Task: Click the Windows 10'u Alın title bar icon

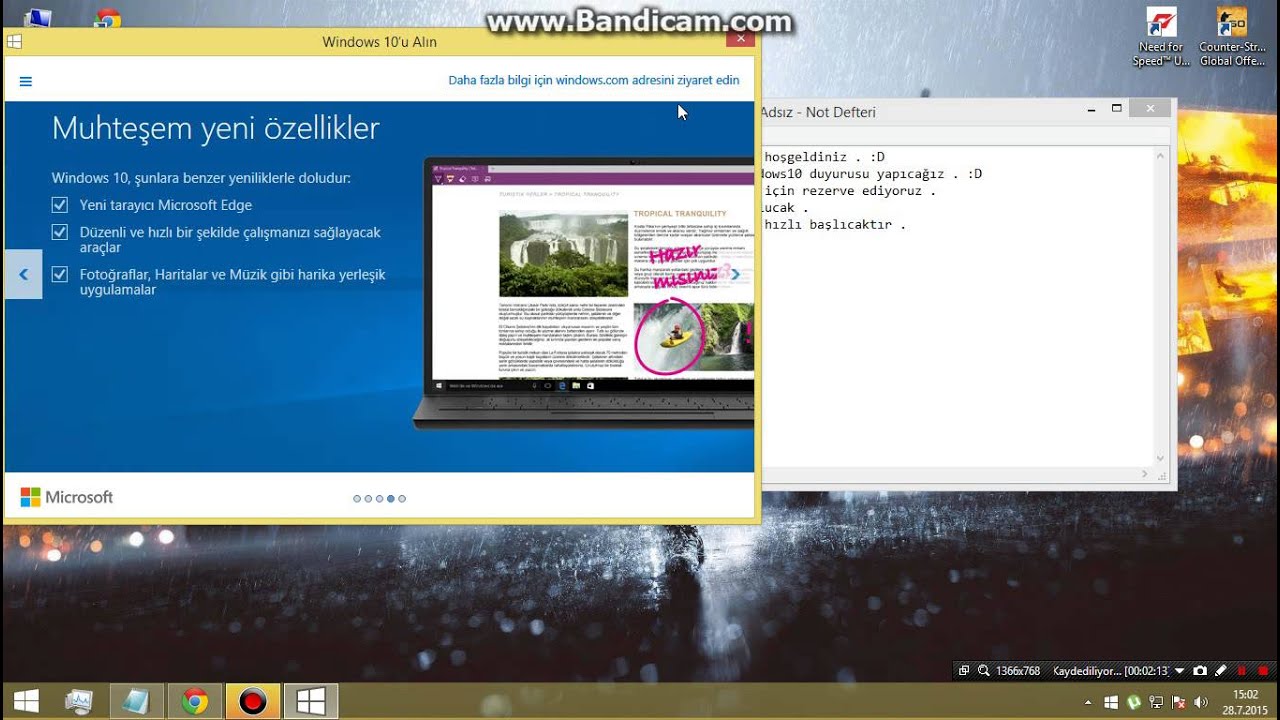Action: coord(14,42)
